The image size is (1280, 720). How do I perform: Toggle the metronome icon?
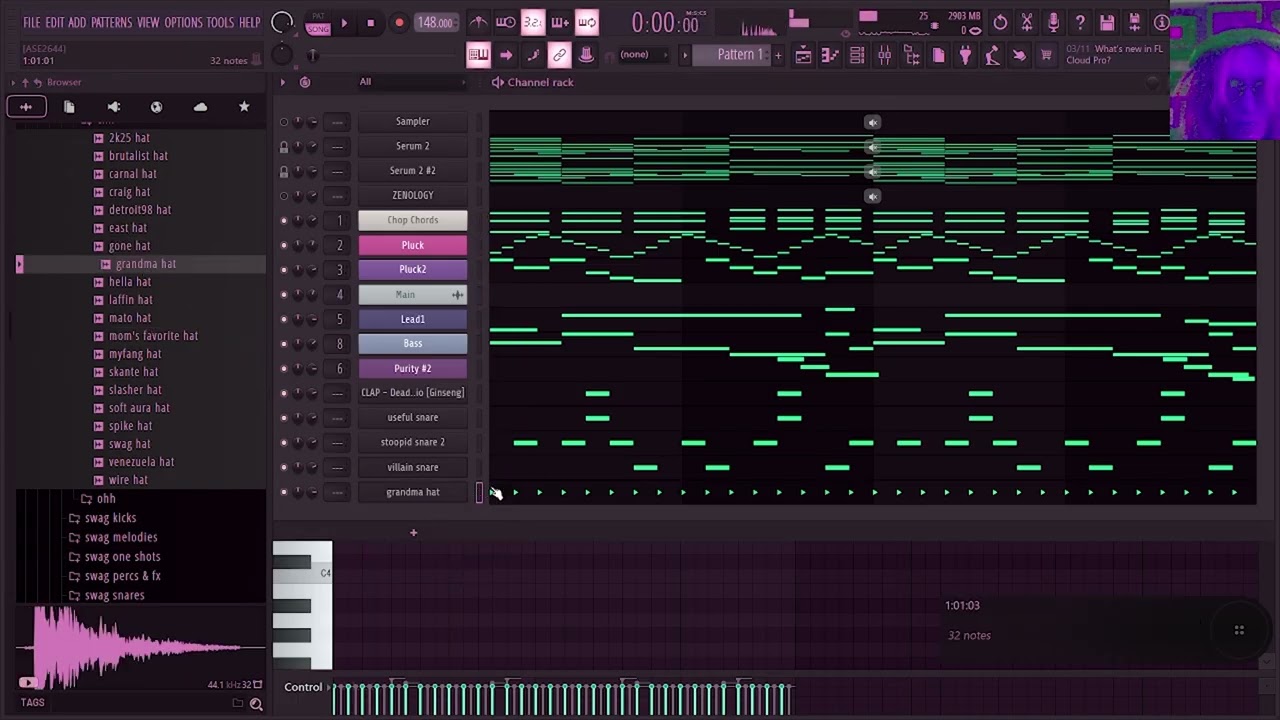click(479, 22)
